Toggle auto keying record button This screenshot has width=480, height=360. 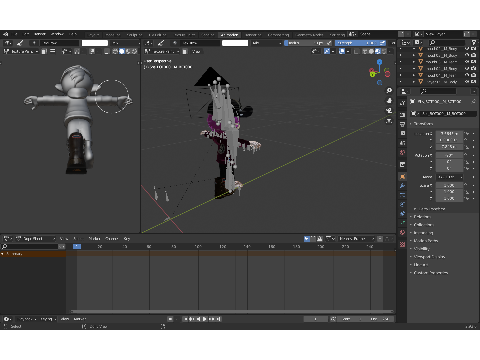tap(170, 319)
